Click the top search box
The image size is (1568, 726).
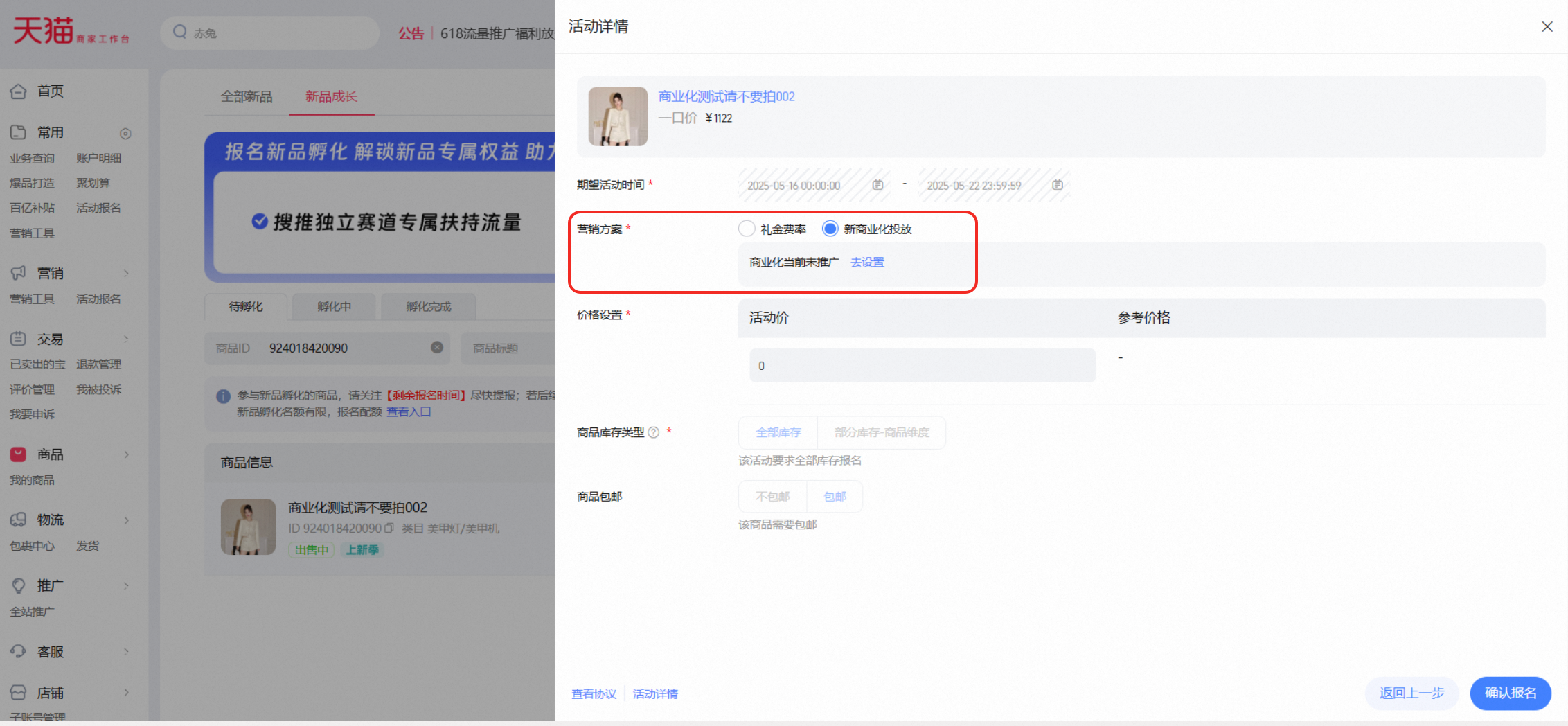pos(270,33)
